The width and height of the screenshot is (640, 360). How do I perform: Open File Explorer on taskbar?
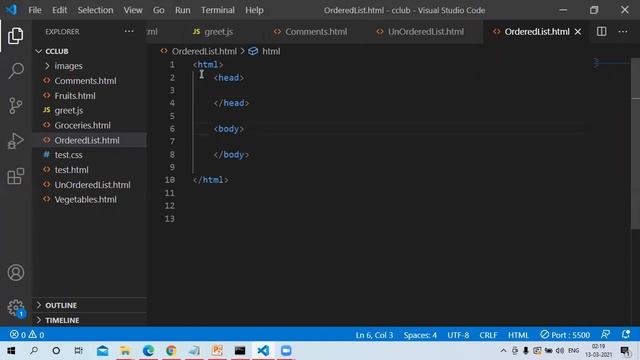click(x=125, y=351)
